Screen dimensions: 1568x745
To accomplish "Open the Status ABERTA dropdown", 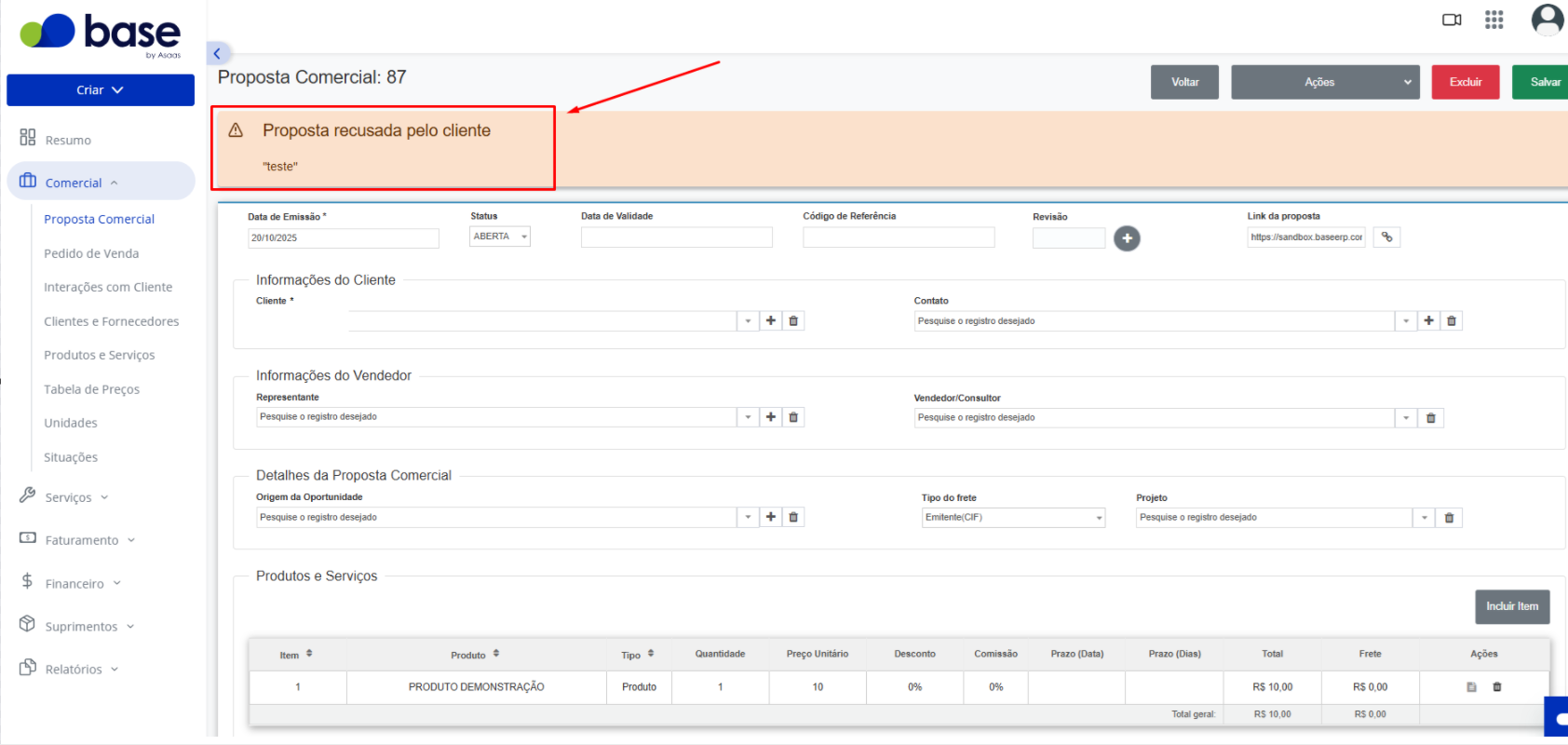I will (x=500, y=237).
